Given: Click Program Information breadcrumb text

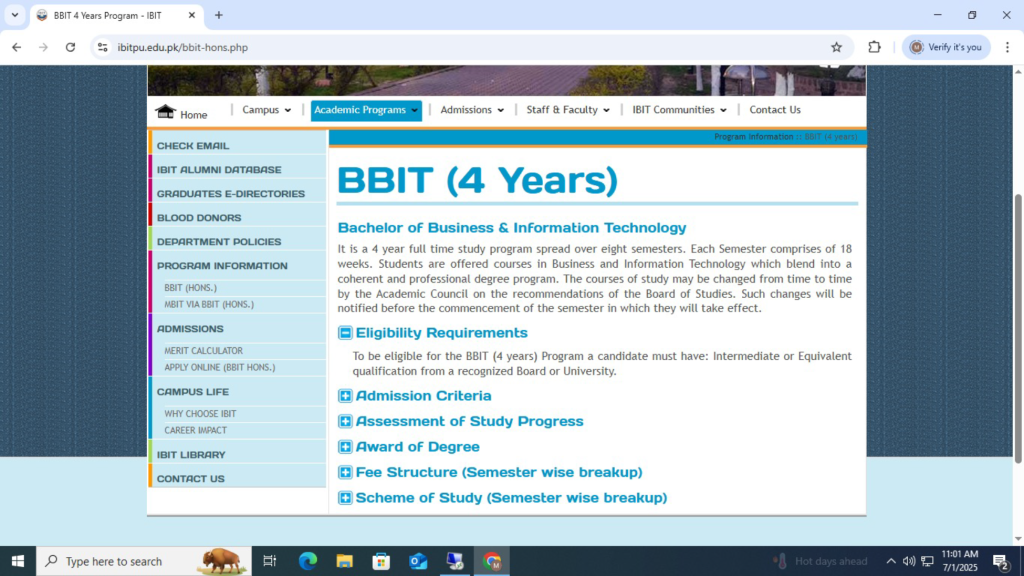Looking at the screenshot, I should (753, 136).
